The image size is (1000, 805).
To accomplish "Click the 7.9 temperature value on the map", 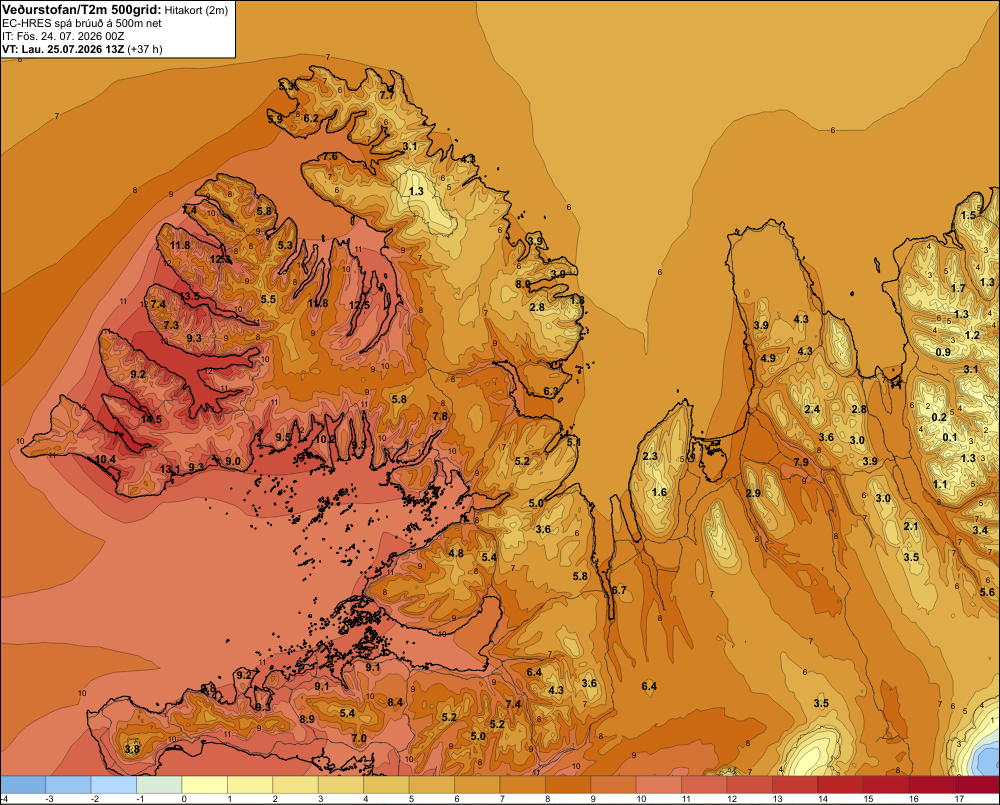I will [x=801, y=462].
